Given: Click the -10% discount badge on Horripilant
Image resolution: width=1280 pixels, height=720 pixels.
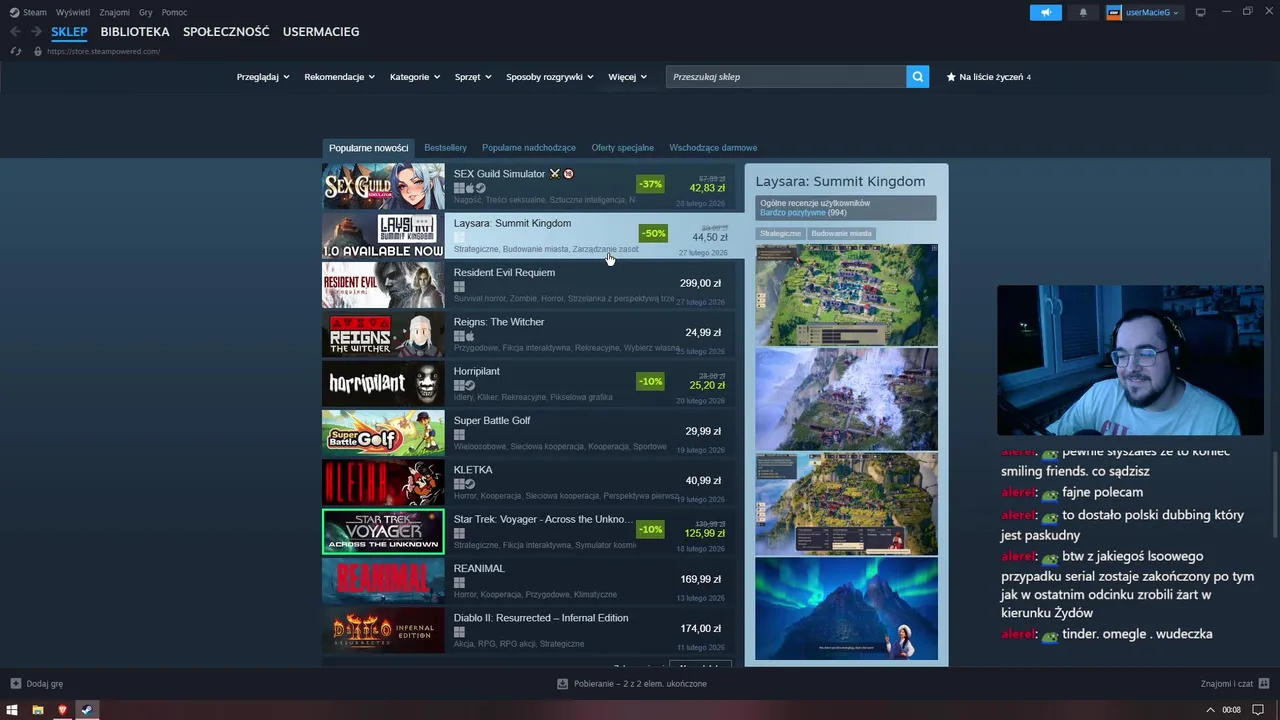Looking at the screenshot, I should coord(650,381).
